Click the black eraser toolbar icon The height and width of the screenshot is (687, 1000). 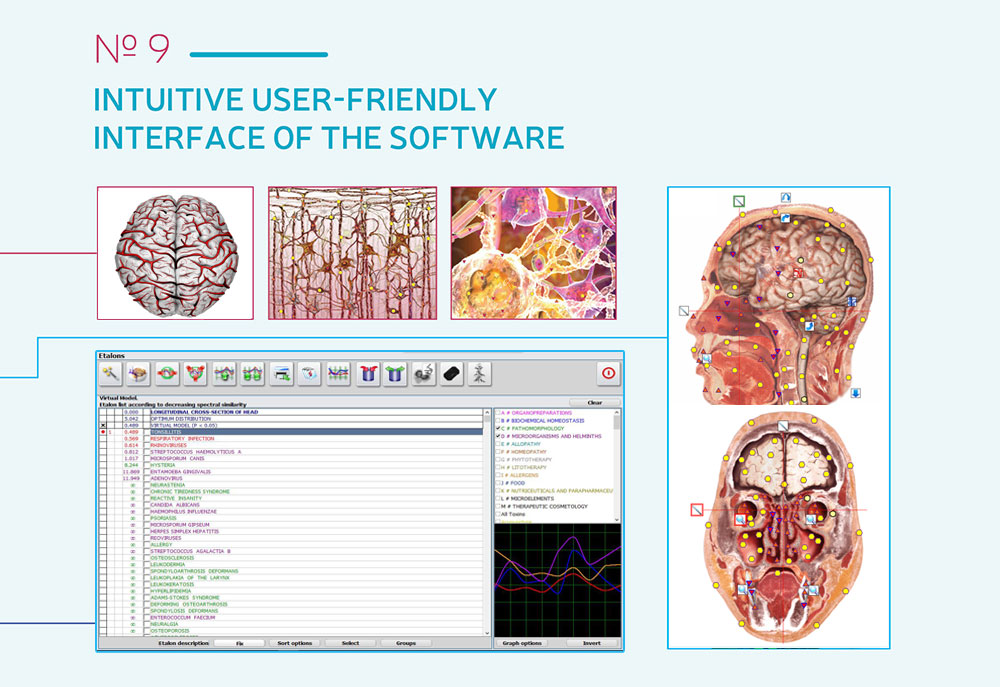point(452,374)
